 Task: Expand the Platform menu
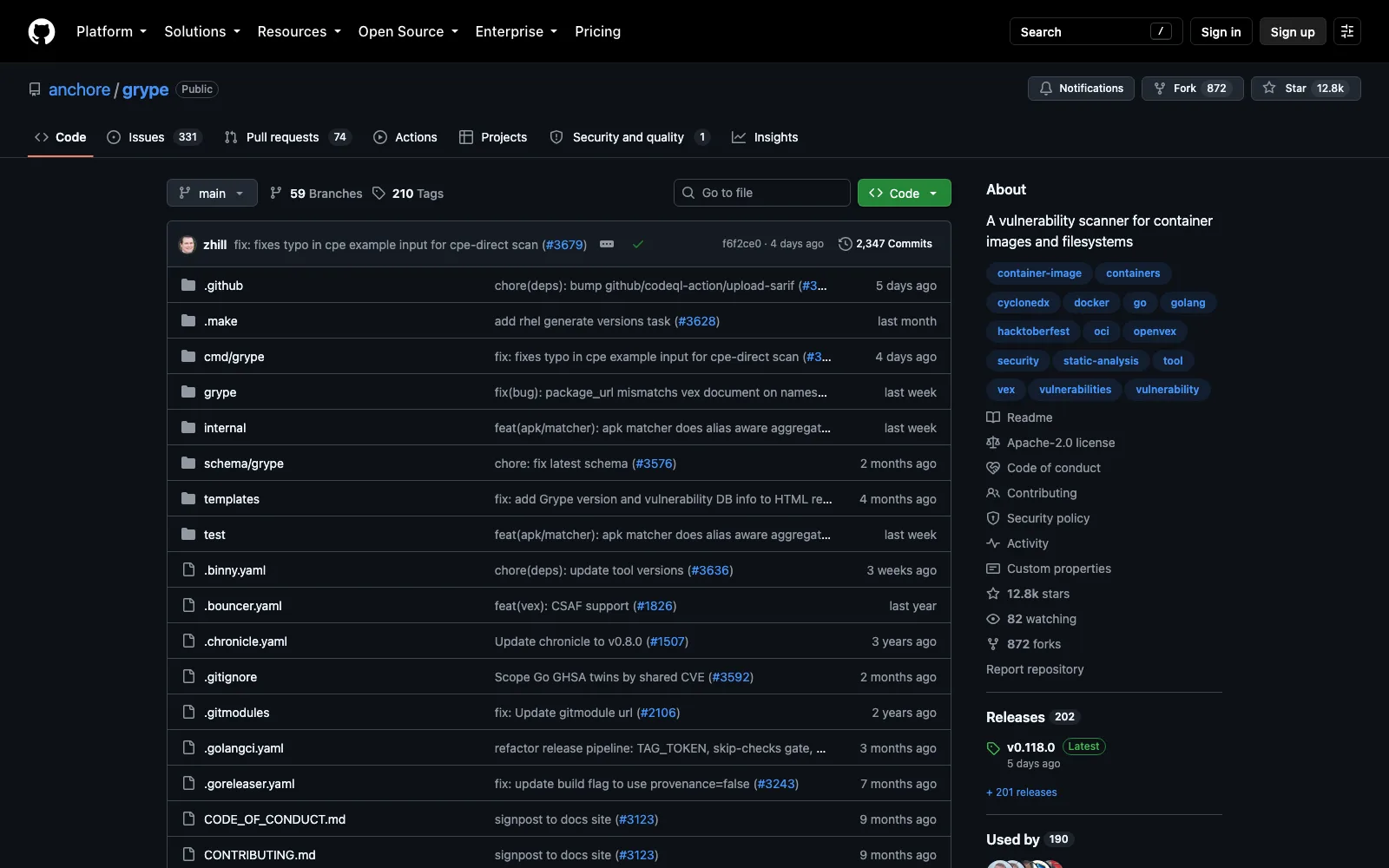click(111, 31)
